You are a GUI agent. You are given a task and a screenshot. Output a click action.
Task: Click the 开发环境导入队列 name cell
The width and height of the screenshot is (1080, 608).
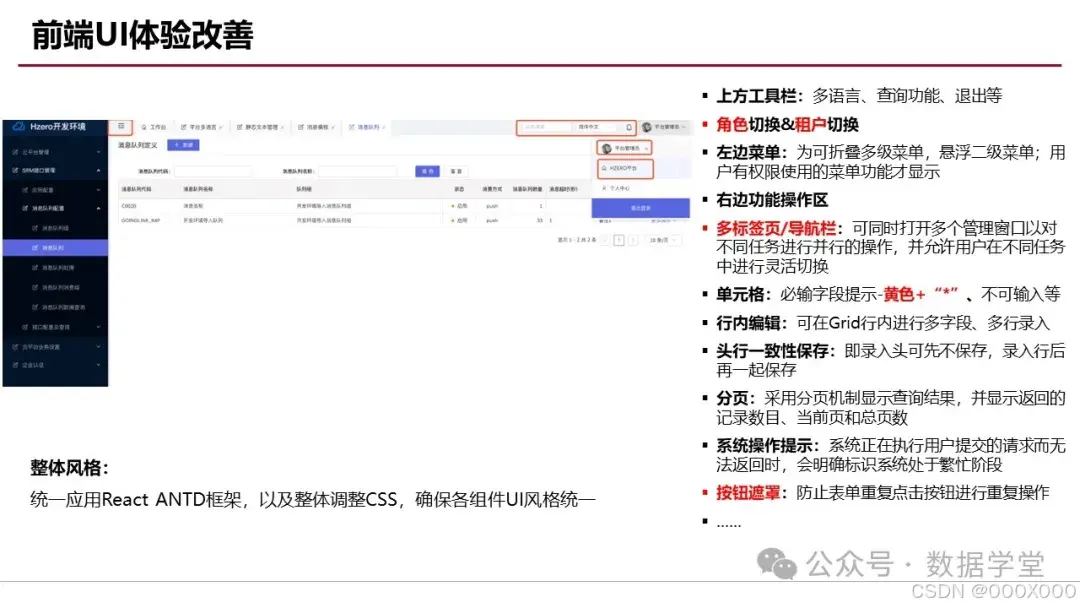tap(203, 220)
